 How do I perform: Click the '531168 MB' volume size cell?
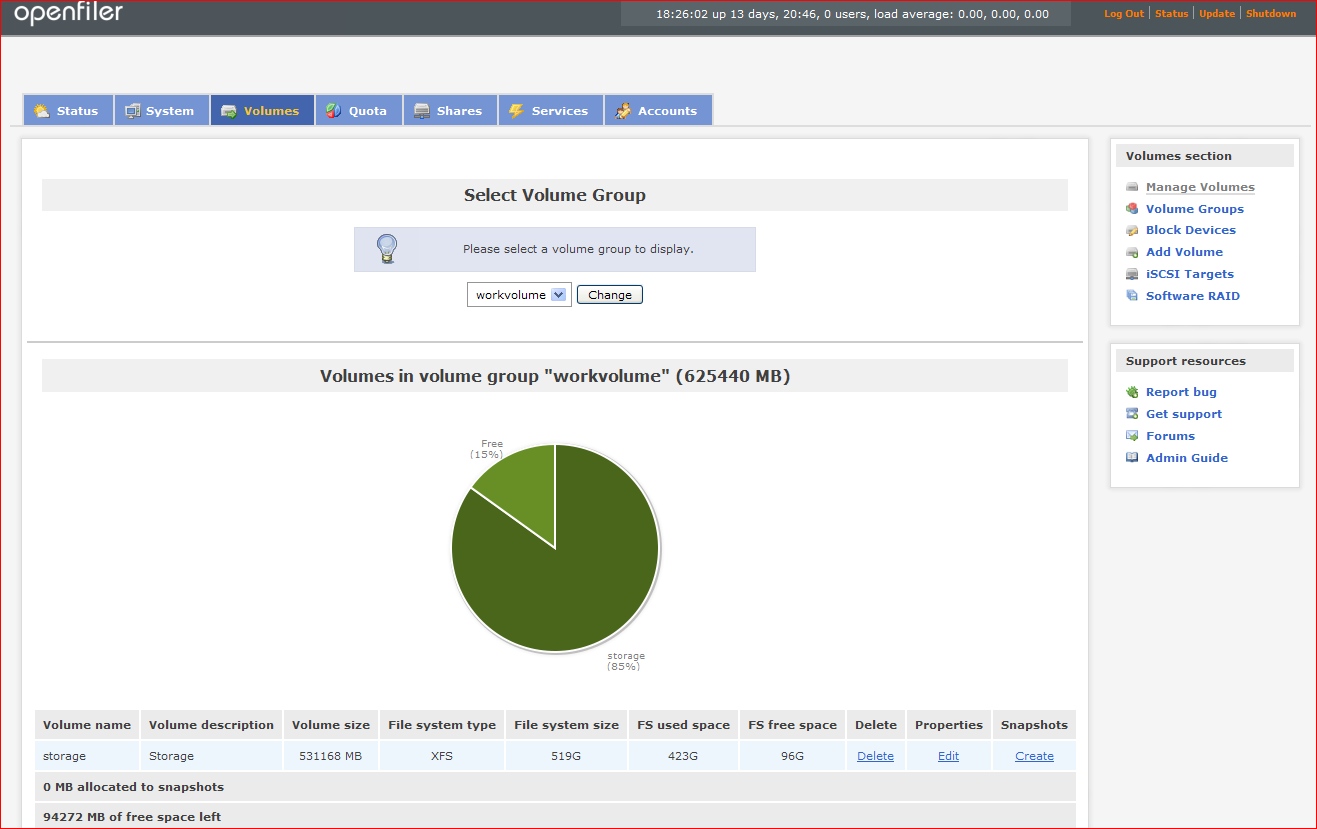click(330, 756)
